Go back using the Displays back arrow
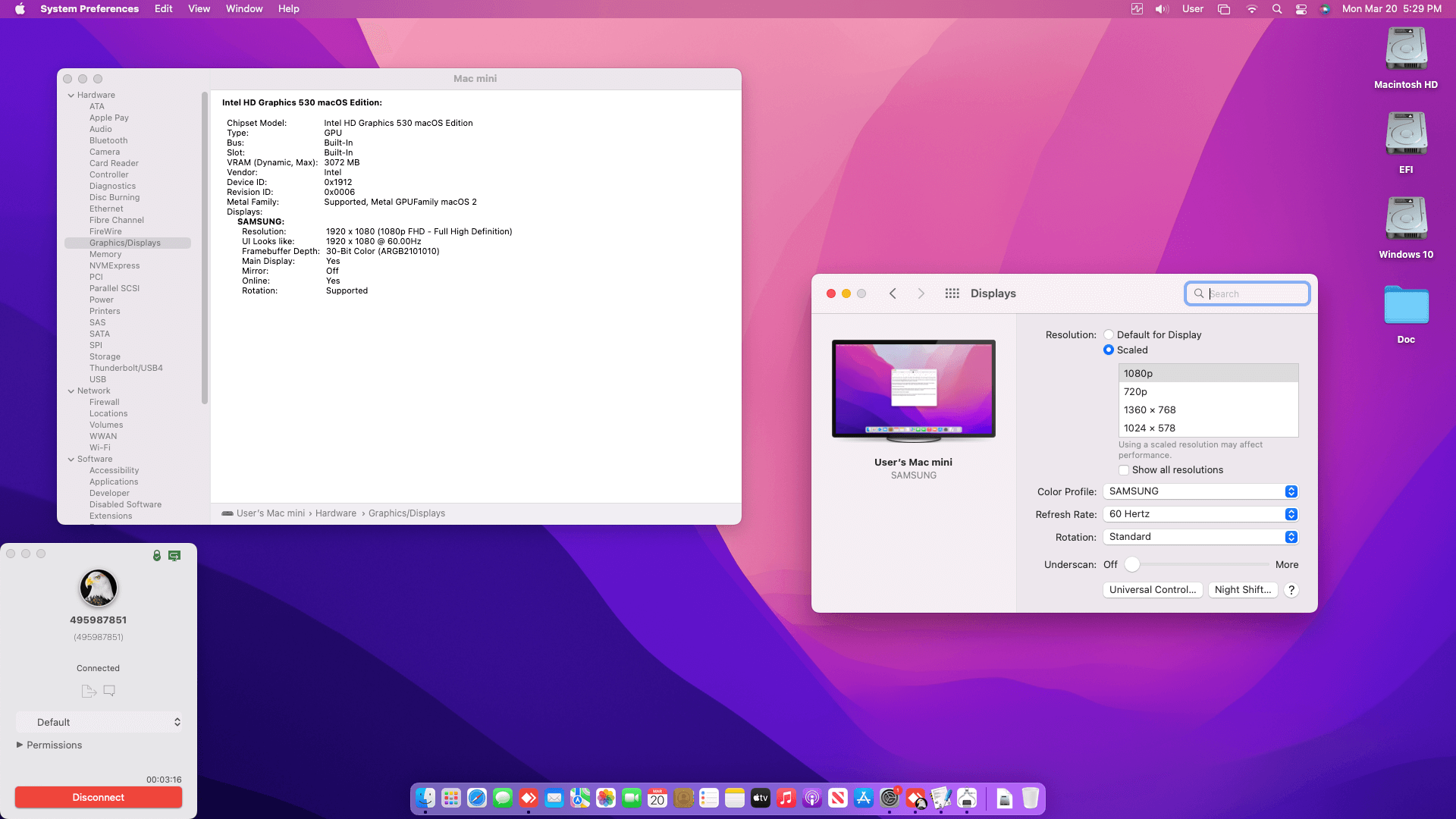Image resolution: width=1456 pixels, height=819 pixels. pos(893,293)
